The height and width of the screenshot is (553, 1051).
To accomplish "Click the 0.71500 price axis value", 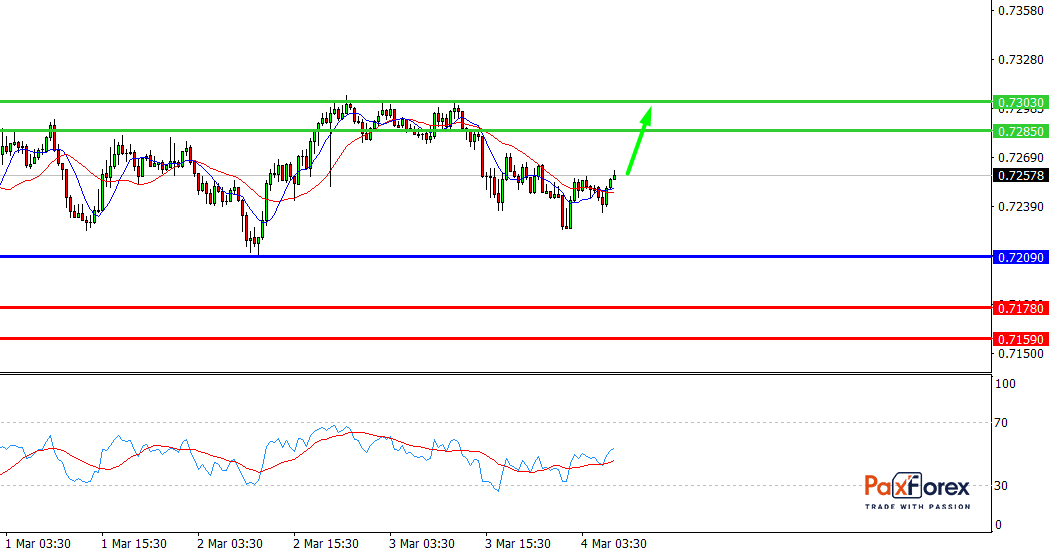I will click(x=1021, y=354).
